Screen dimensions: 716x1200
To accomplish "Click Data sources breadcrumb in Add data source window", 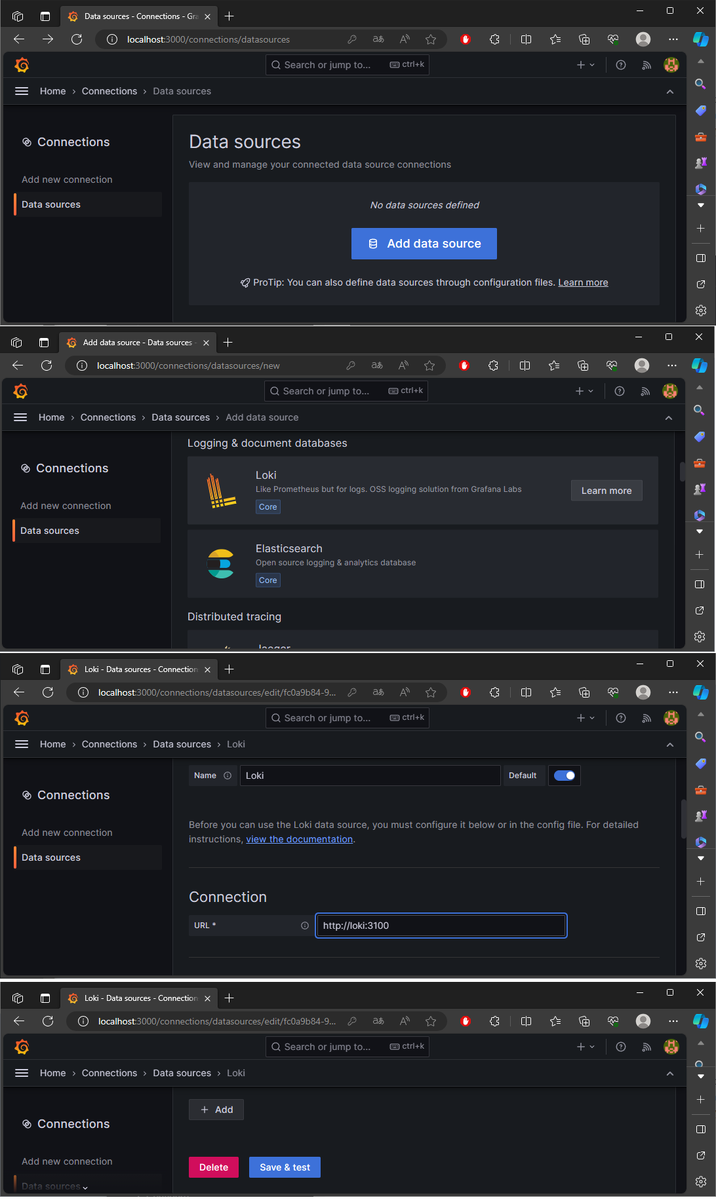I will pos(181,417).
